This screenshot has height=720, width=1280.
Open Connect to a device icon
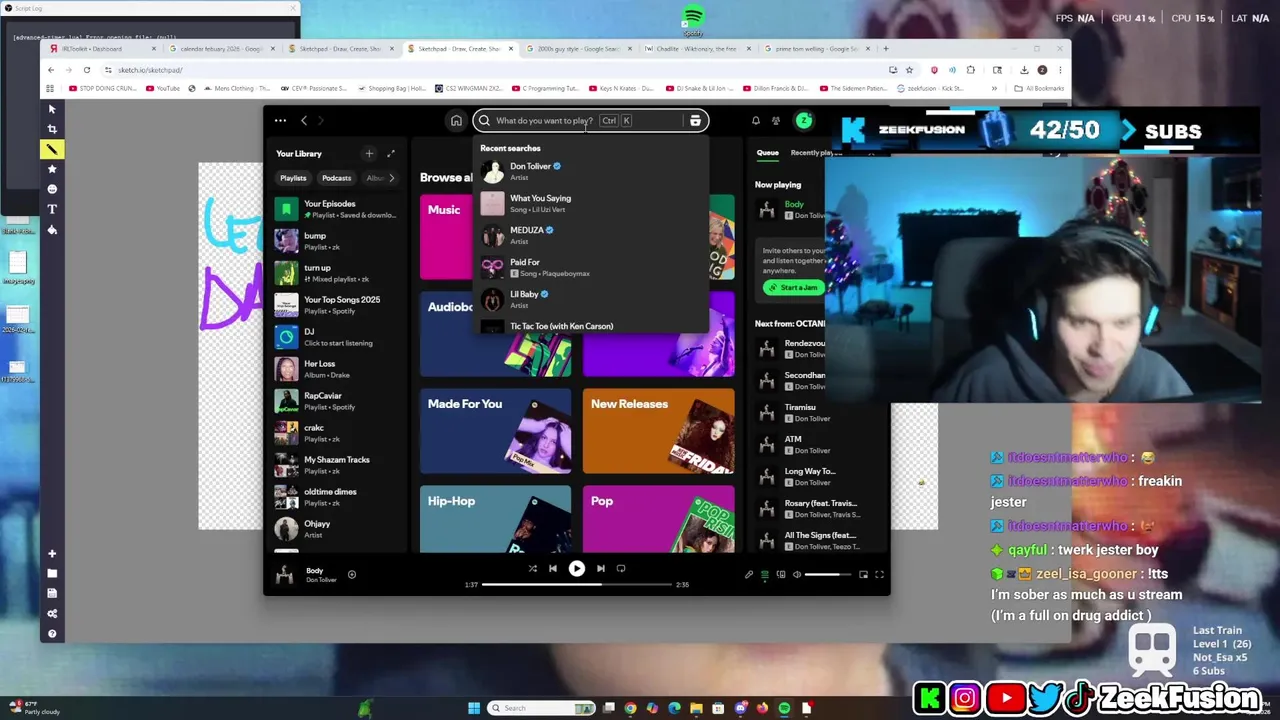coord(781,574)
